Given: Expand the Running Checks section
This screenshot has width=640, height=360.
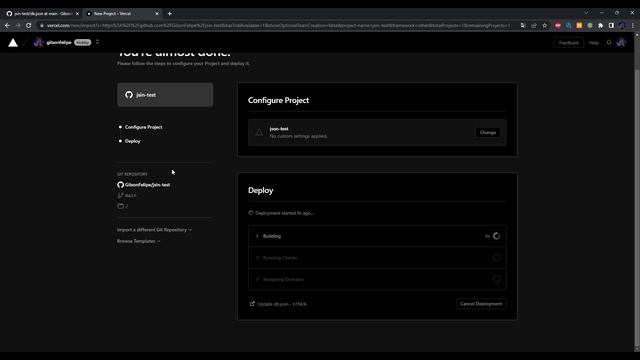Looking at the screenshot, I should 377,258.
